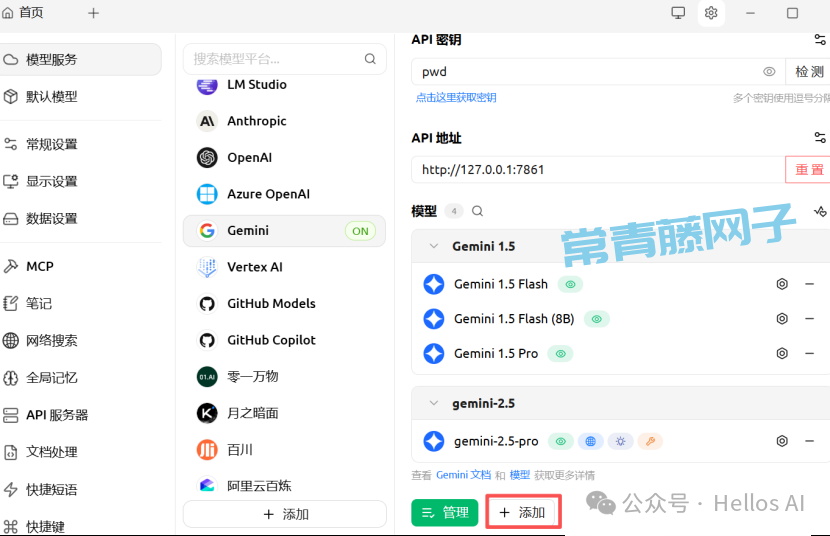Click API 密钥 settings icon
This screenshot has height=536, width=830.
point(820,40)
